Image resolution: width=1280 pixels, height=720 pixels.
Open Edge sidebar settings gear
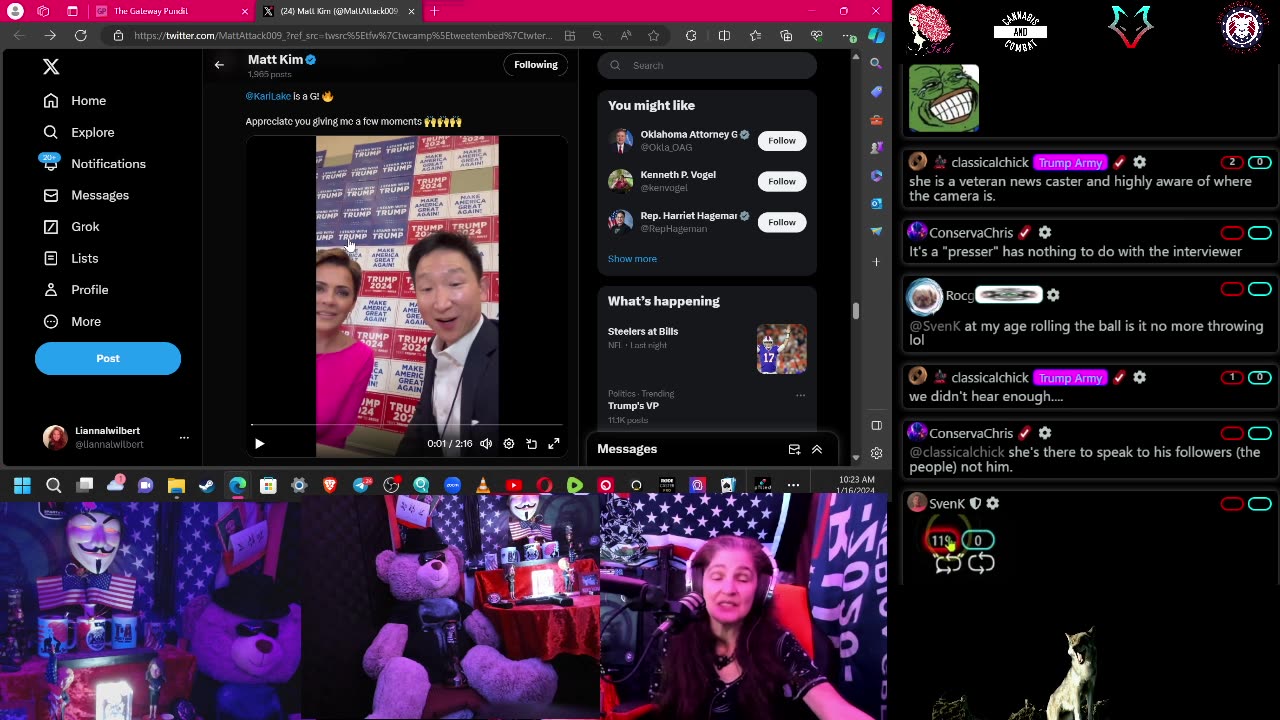click(876, 453)
